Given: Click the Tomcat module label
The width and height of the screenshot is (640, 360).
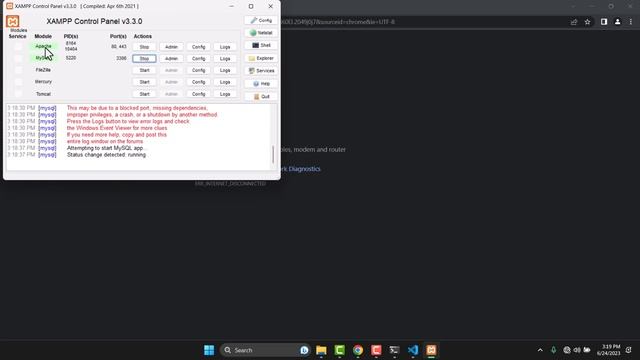Looking at the screenshot, I should (43, 94).
